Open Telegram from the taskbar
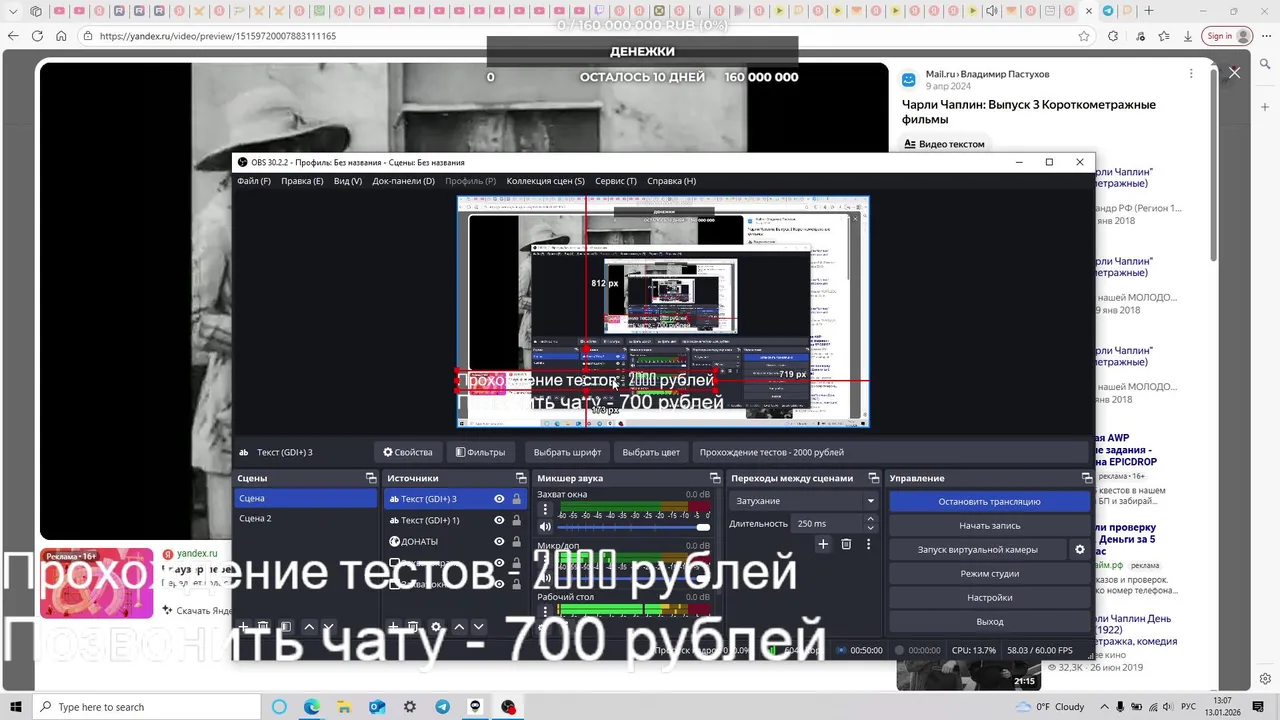 coord(442,707)
